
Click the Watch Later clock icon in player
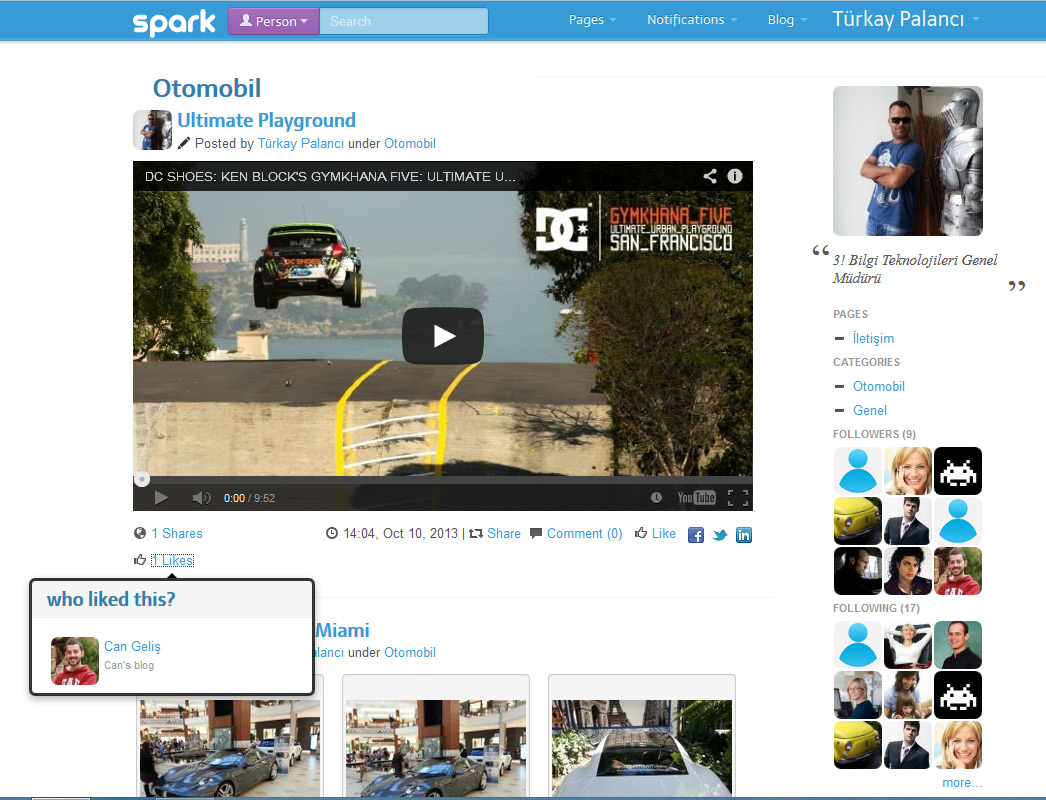click(656, 498)
